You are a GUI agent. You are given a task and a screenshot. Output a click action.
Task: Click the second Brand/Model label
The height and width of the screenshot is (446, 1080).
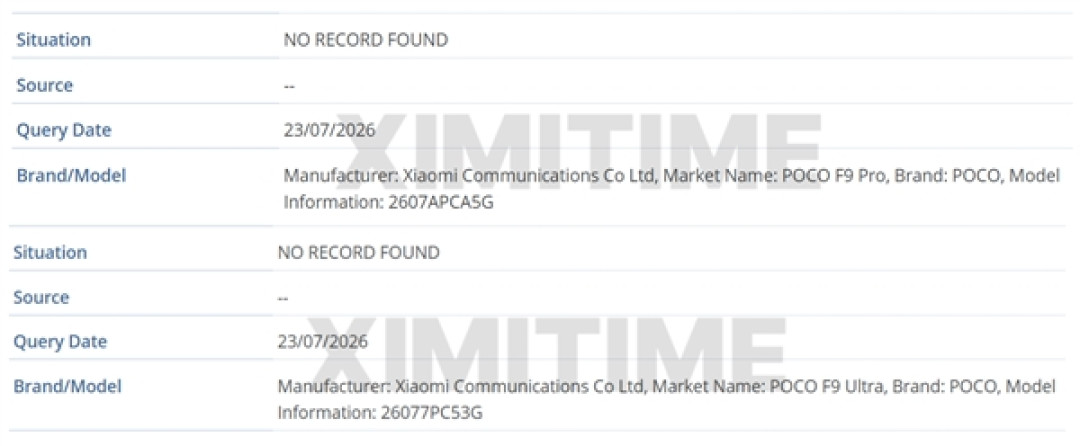click(68, 387)
